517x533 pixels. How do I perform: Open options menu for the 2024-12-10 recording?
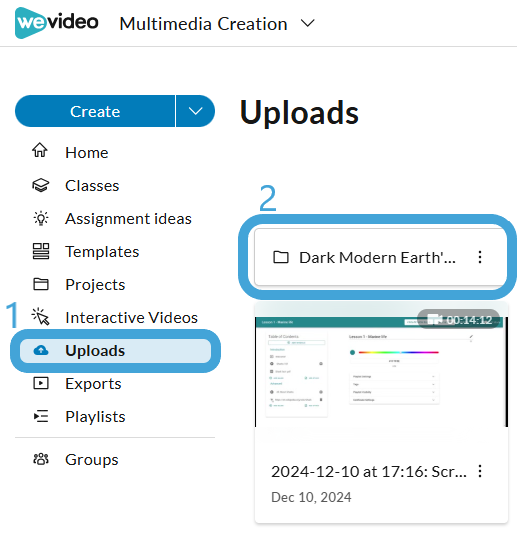click(x=480, y=471)
